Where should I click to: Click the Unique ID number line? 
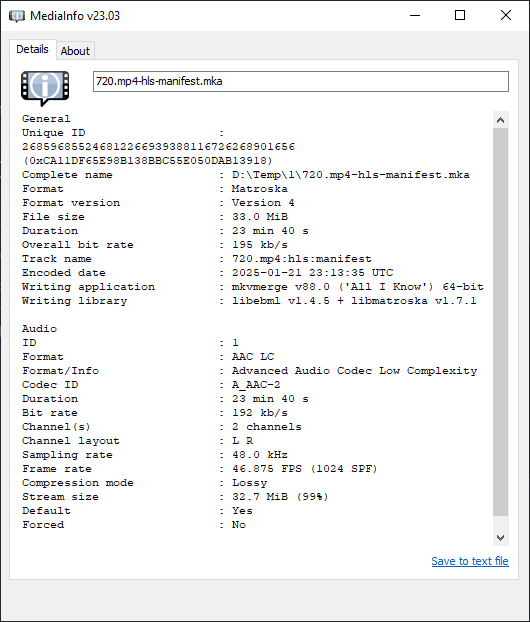(158, 147)
